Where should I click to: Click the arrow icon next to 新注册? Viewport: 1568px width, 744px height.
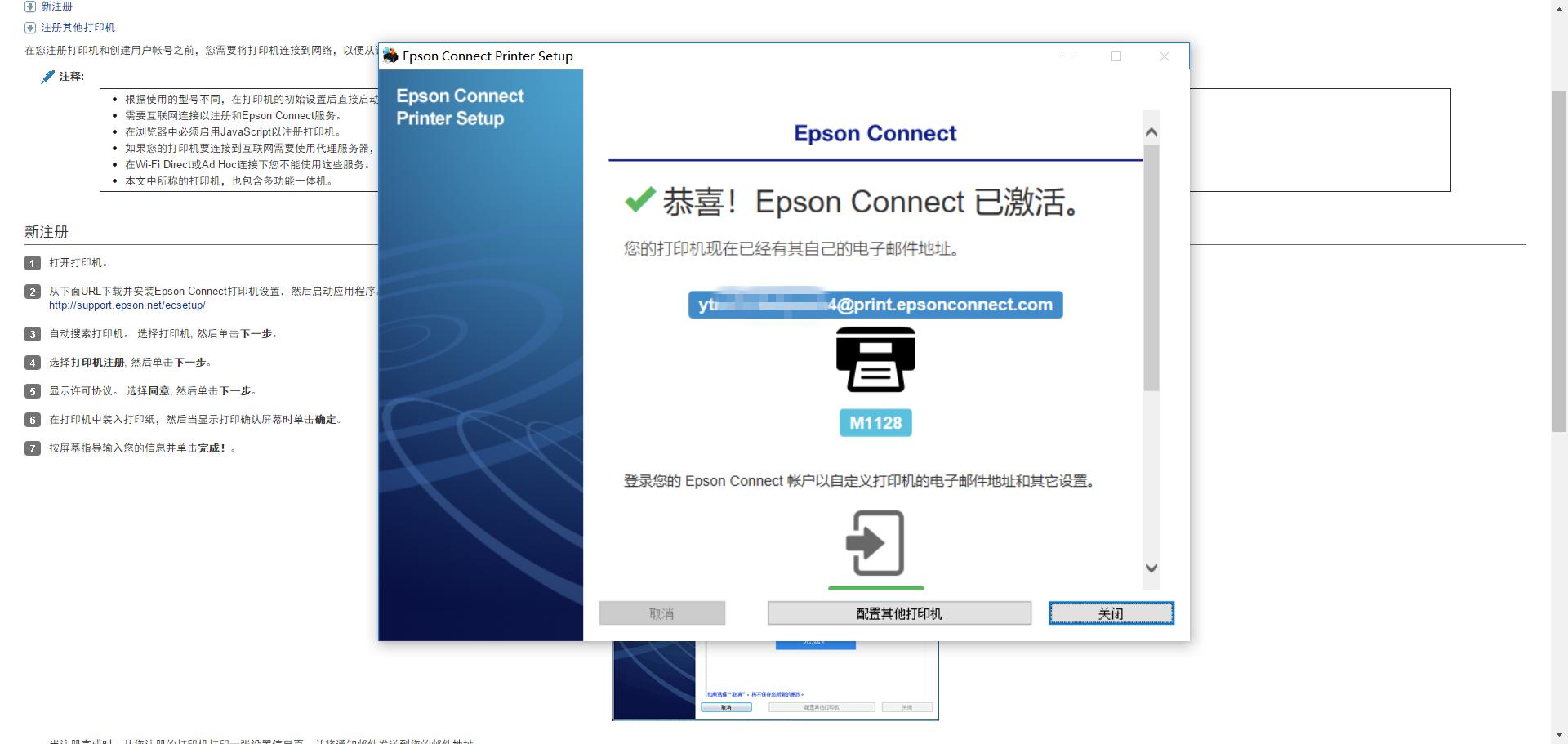tap(30, 7)
